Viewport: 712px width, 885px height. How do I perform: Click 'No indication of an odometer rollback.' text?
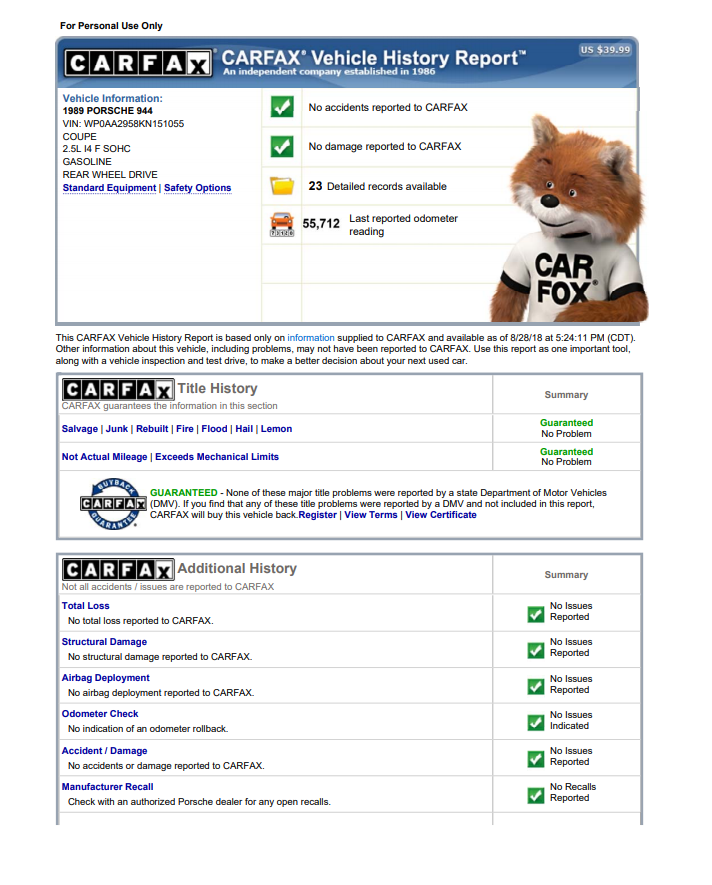148,729
